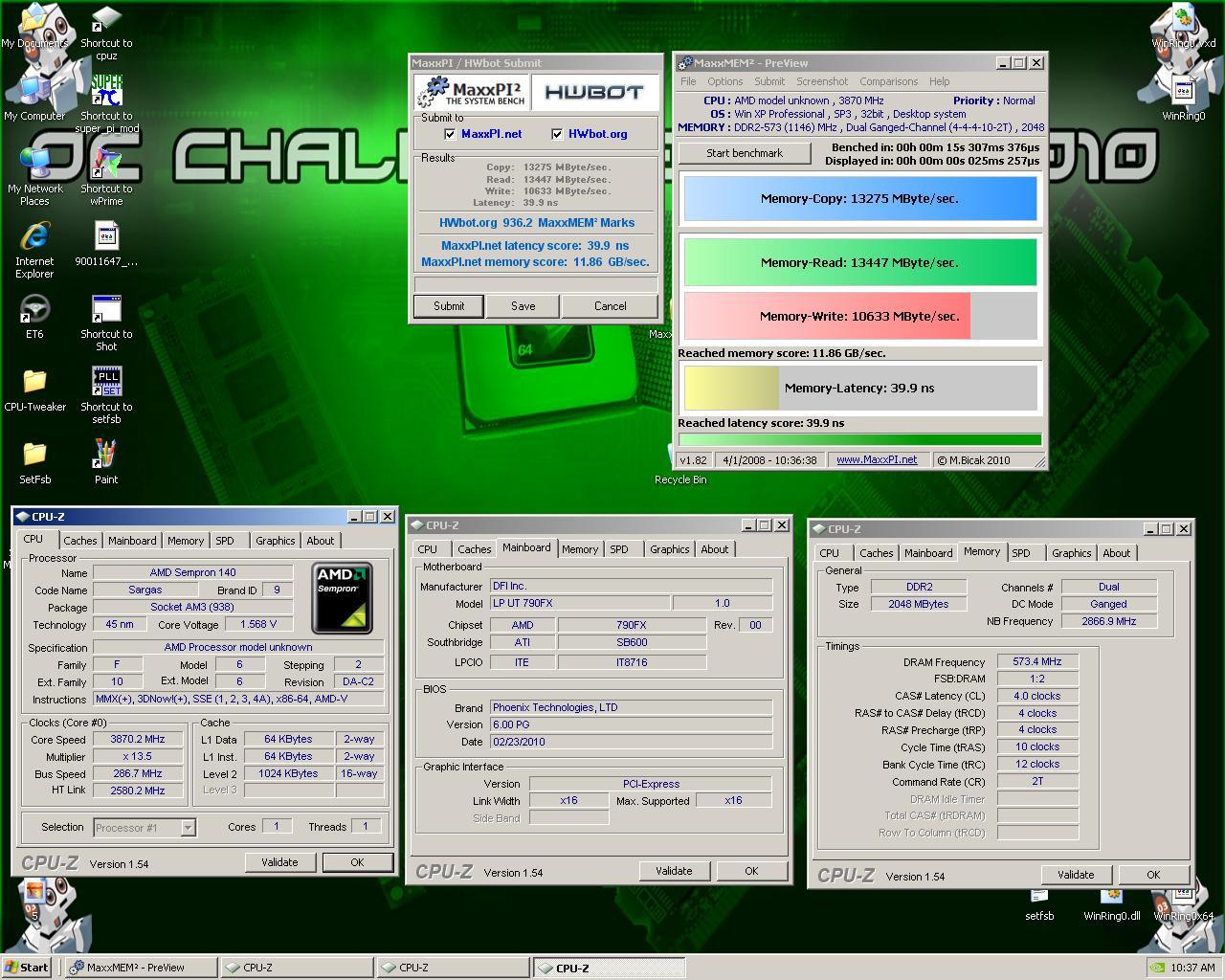Open My Network Places icon
The height and width of the screenshot is (980, 1225).
(x=34, y=177)
